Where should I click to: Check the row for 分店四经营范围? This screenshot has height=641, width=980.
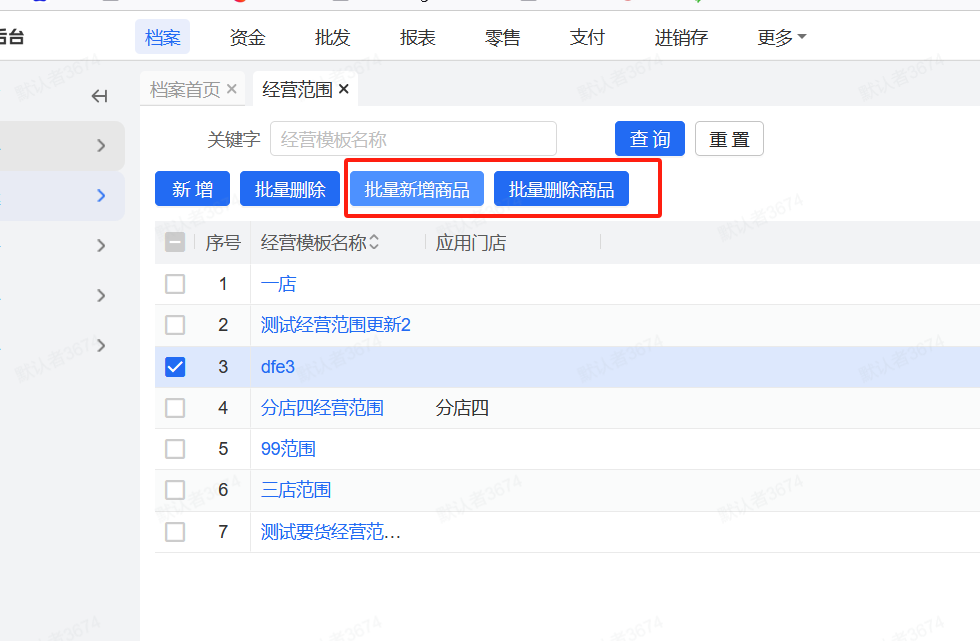[x=175, y=408]
